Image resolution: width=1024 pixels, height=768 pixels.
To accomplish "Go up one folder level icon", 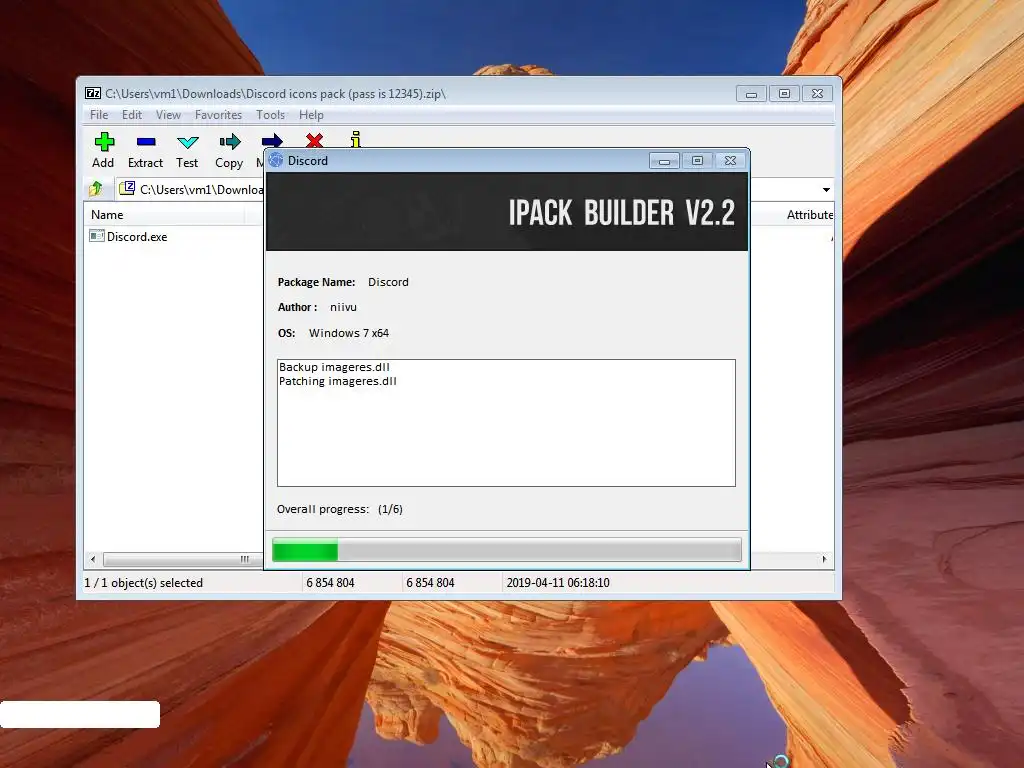I will point(96,189).
